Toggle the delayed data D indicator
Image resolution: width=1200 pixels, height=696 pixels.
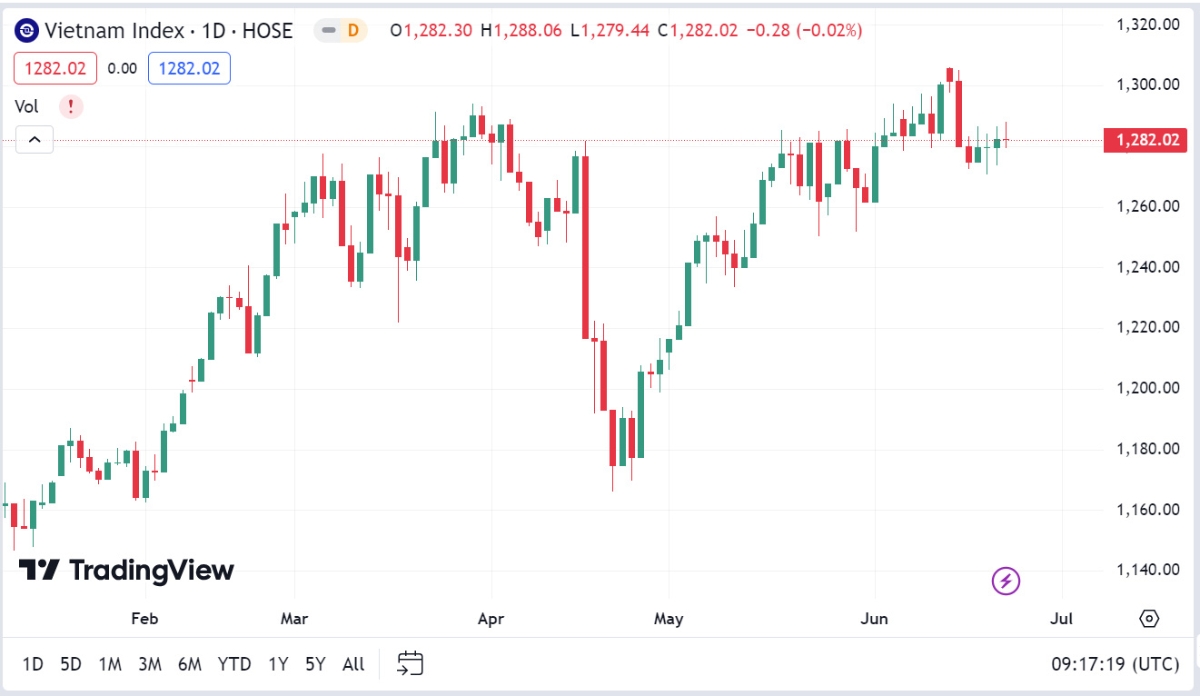(341, 31)
